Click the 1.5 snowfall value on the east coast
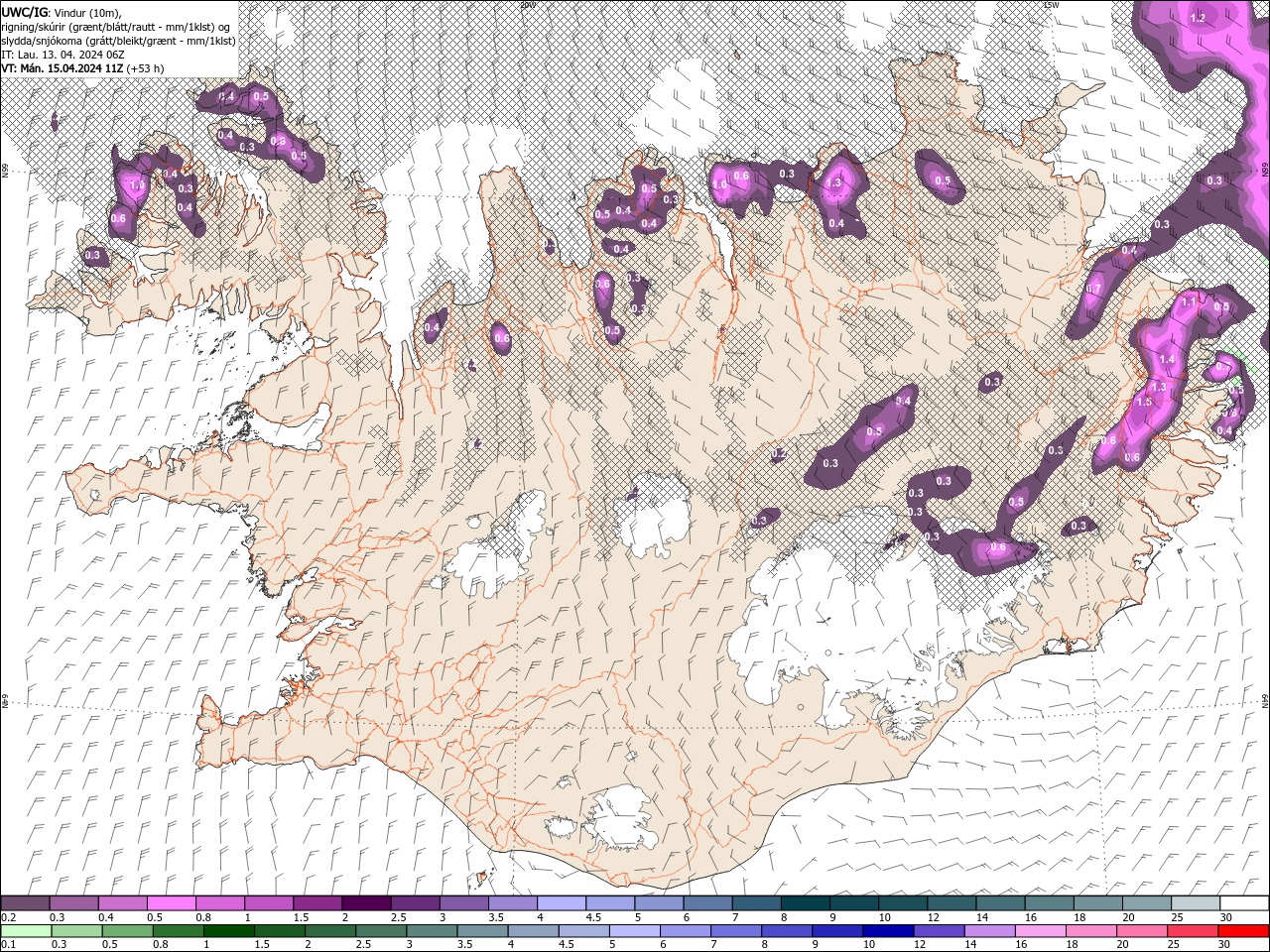The width and height of the screenshot is (1270, 952). click(x=1143, y=402)
